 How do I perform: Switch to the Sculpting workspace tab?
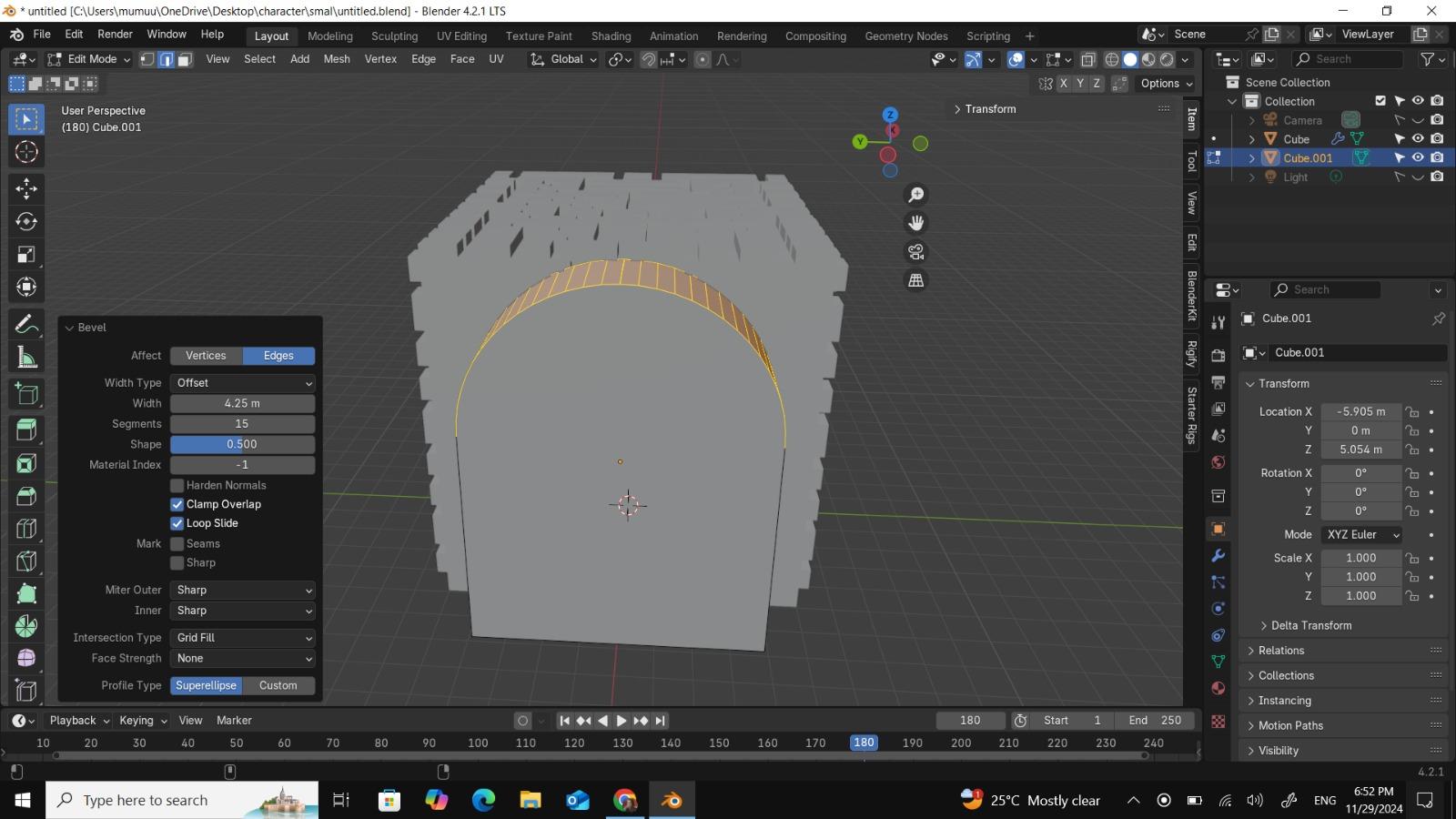pos(394,35)
